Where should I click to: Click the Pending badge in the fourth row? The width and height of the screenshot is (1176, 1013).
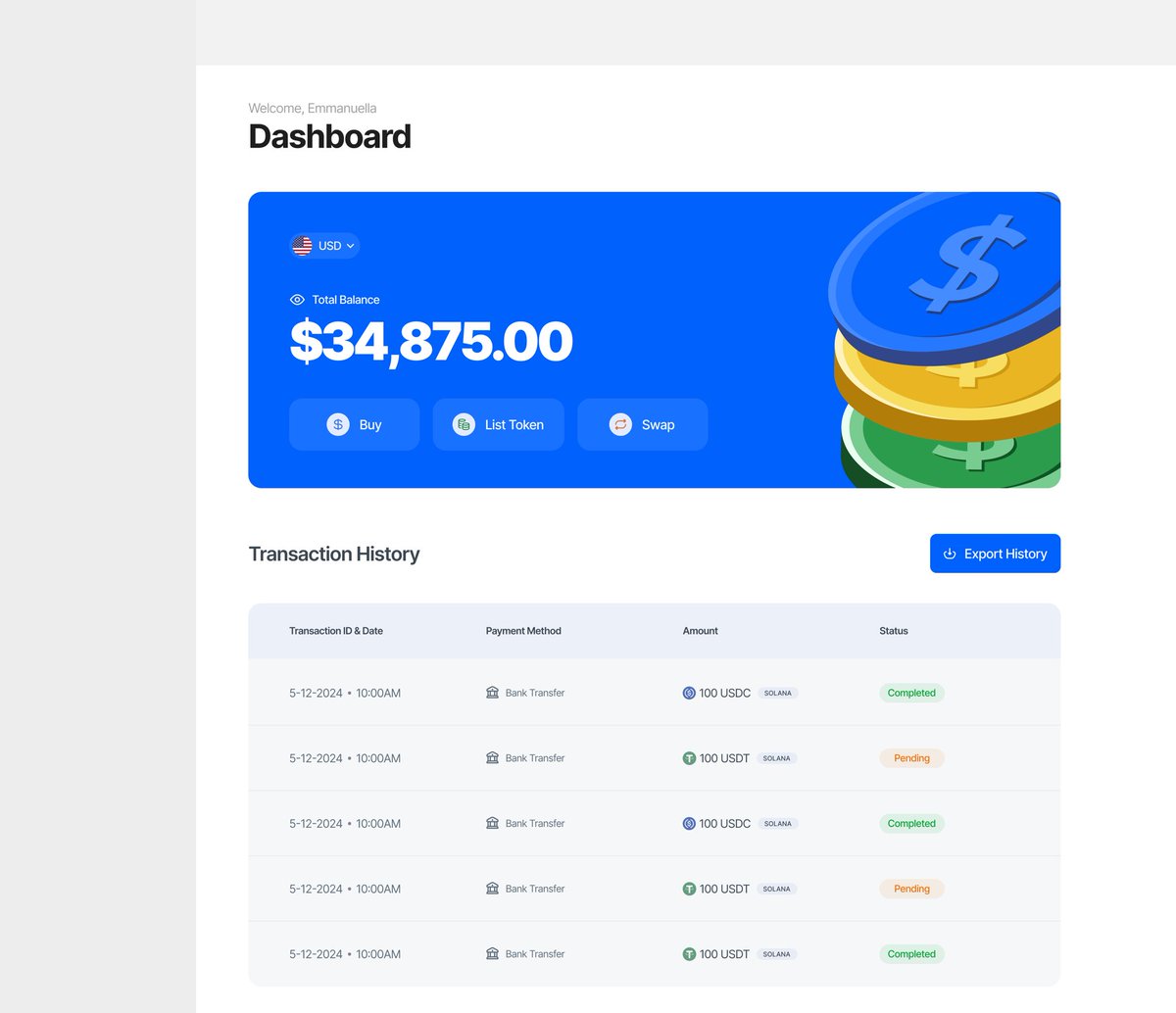911,889
